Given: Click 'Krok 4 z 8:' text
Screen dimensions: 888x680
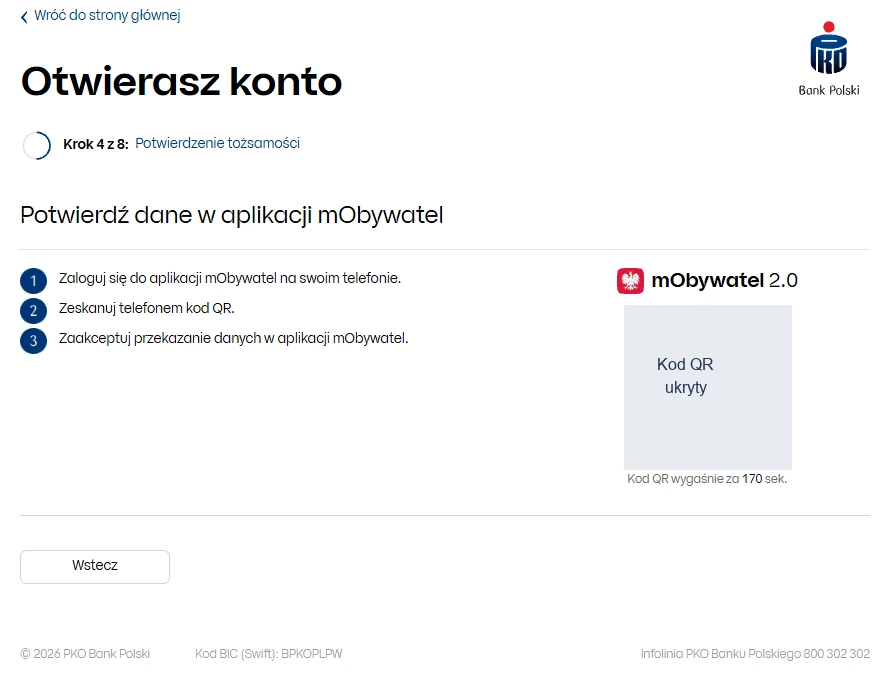Looking at the screenshot, I should (x=96, y=144).
